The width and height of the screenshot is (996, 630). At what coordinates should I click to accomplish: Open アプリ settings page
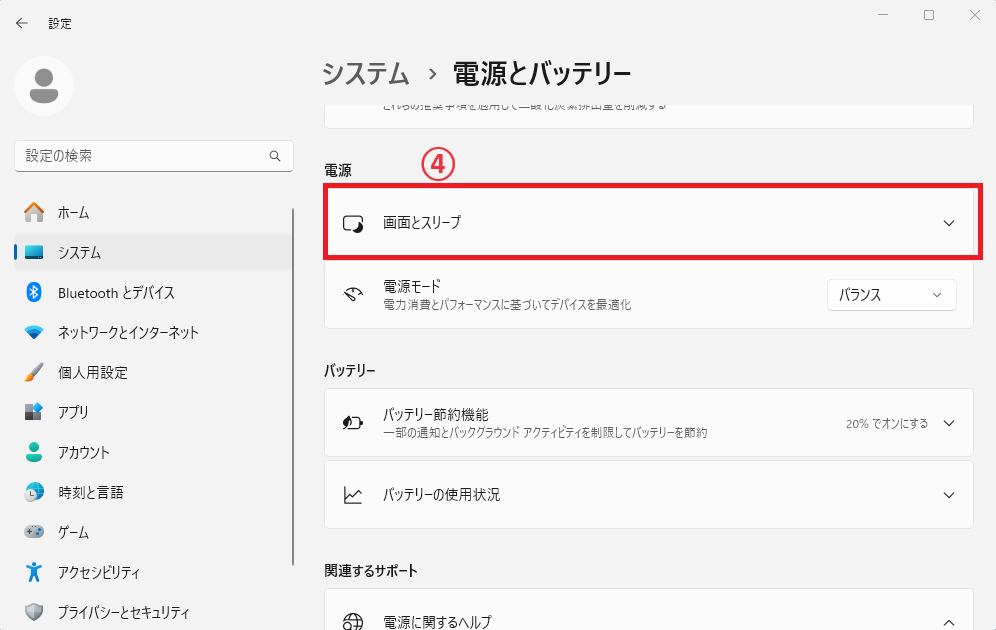click(x=73, y=412)
